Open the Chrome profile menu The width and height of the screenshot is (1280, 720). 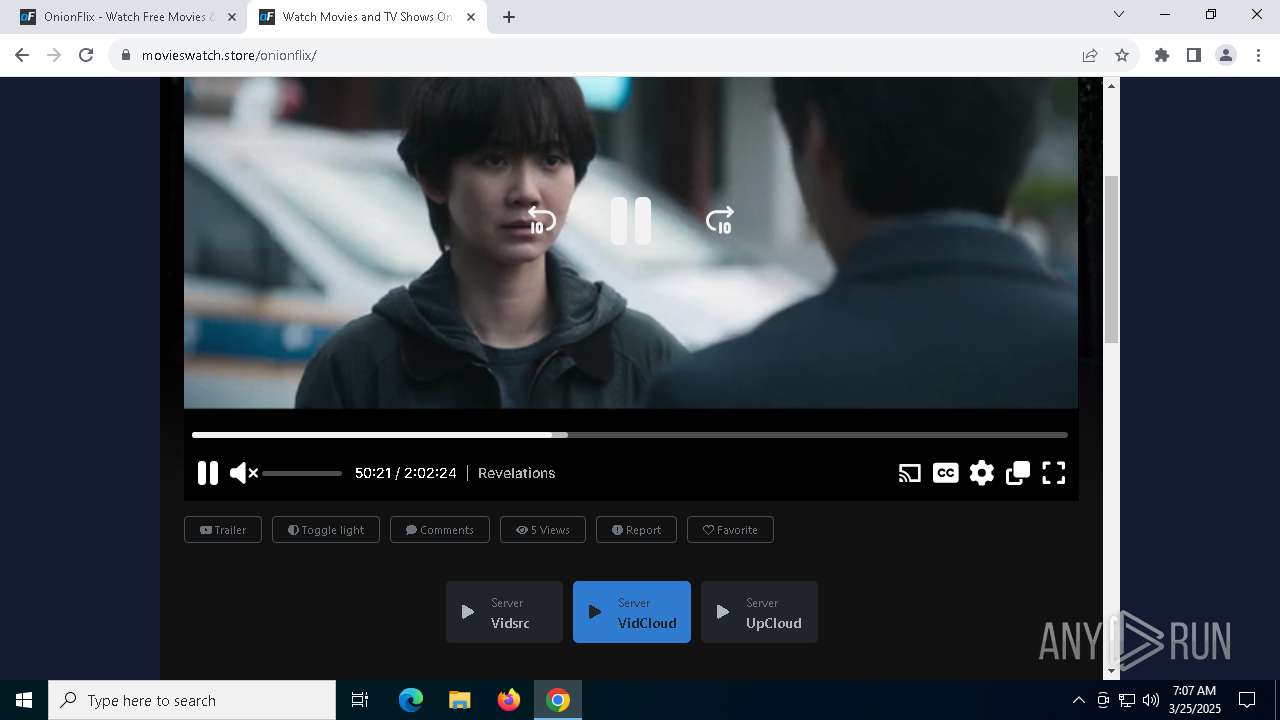(1226, 55)
